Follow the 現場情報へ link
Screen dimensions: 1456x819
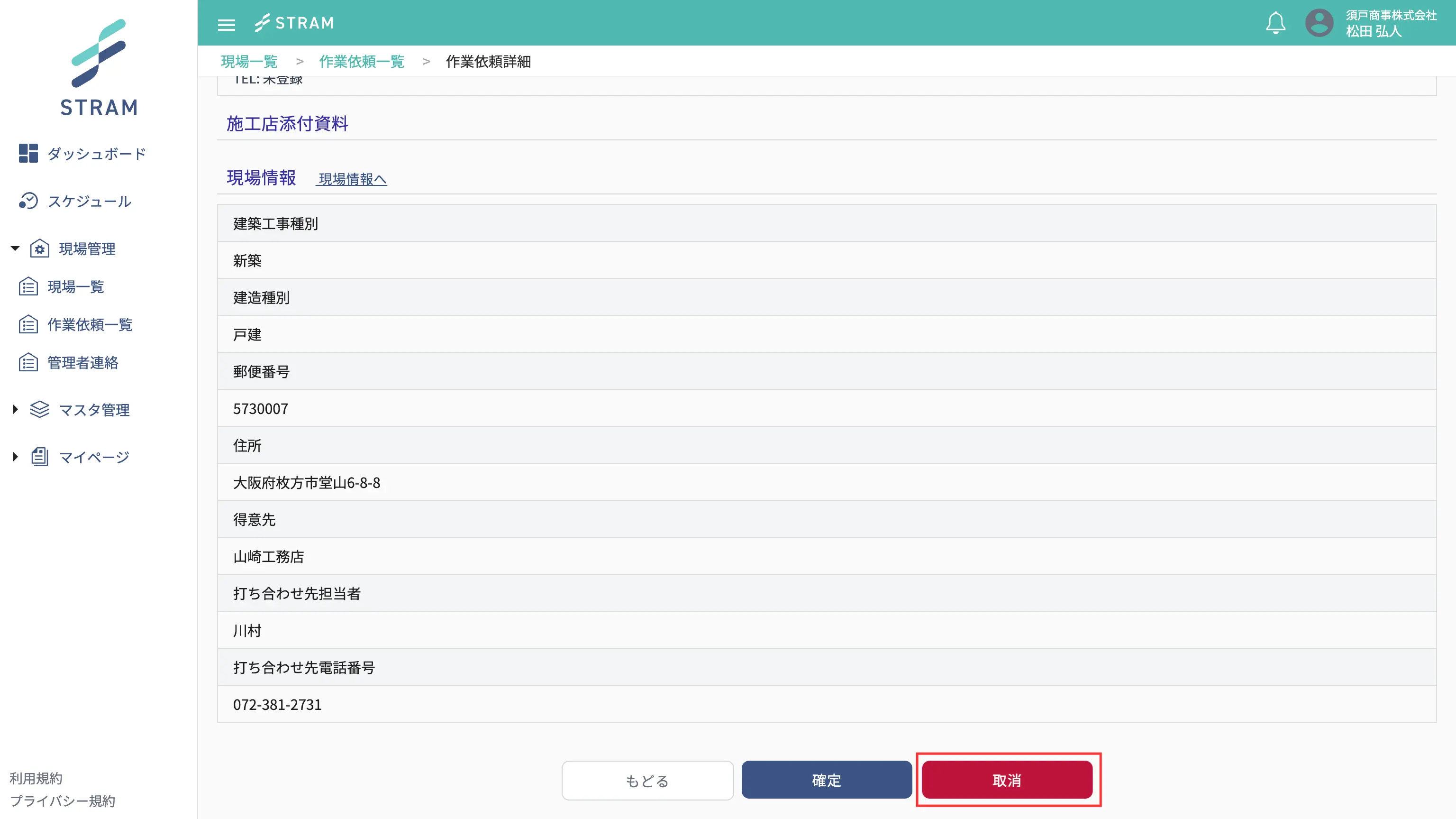tap(352, 179)
